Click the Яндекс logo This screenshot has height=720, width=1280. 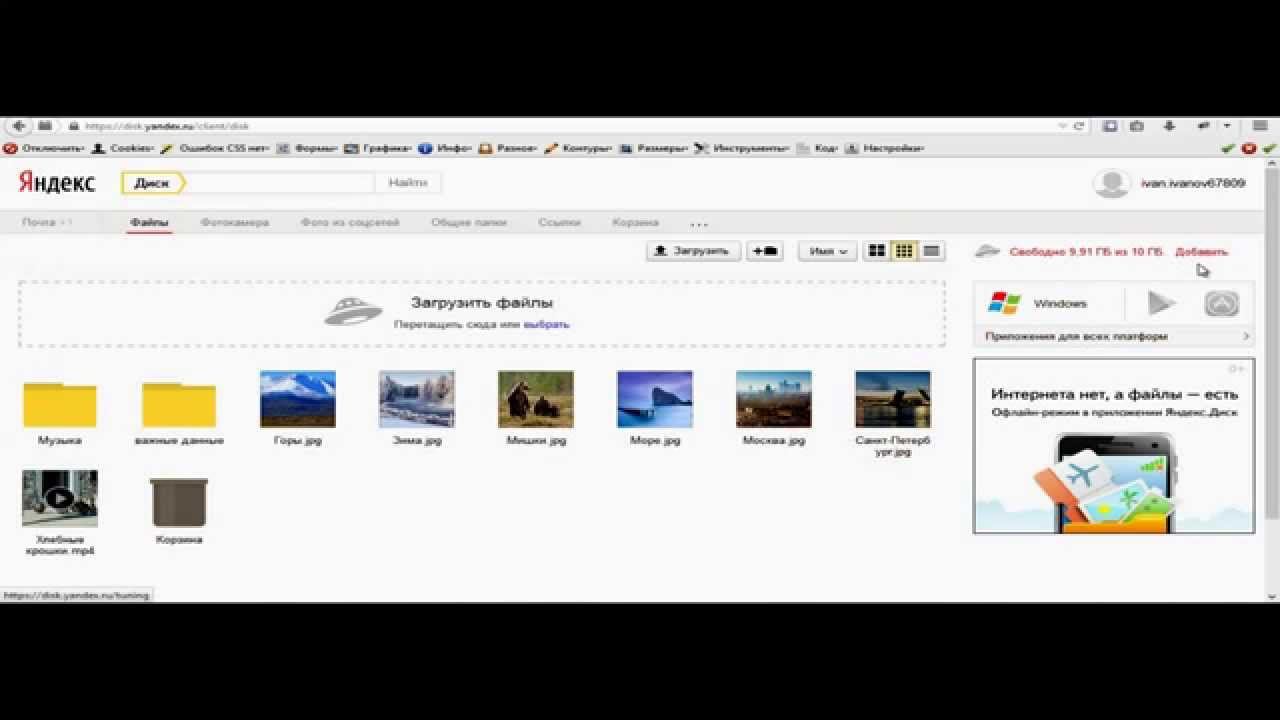57,181
